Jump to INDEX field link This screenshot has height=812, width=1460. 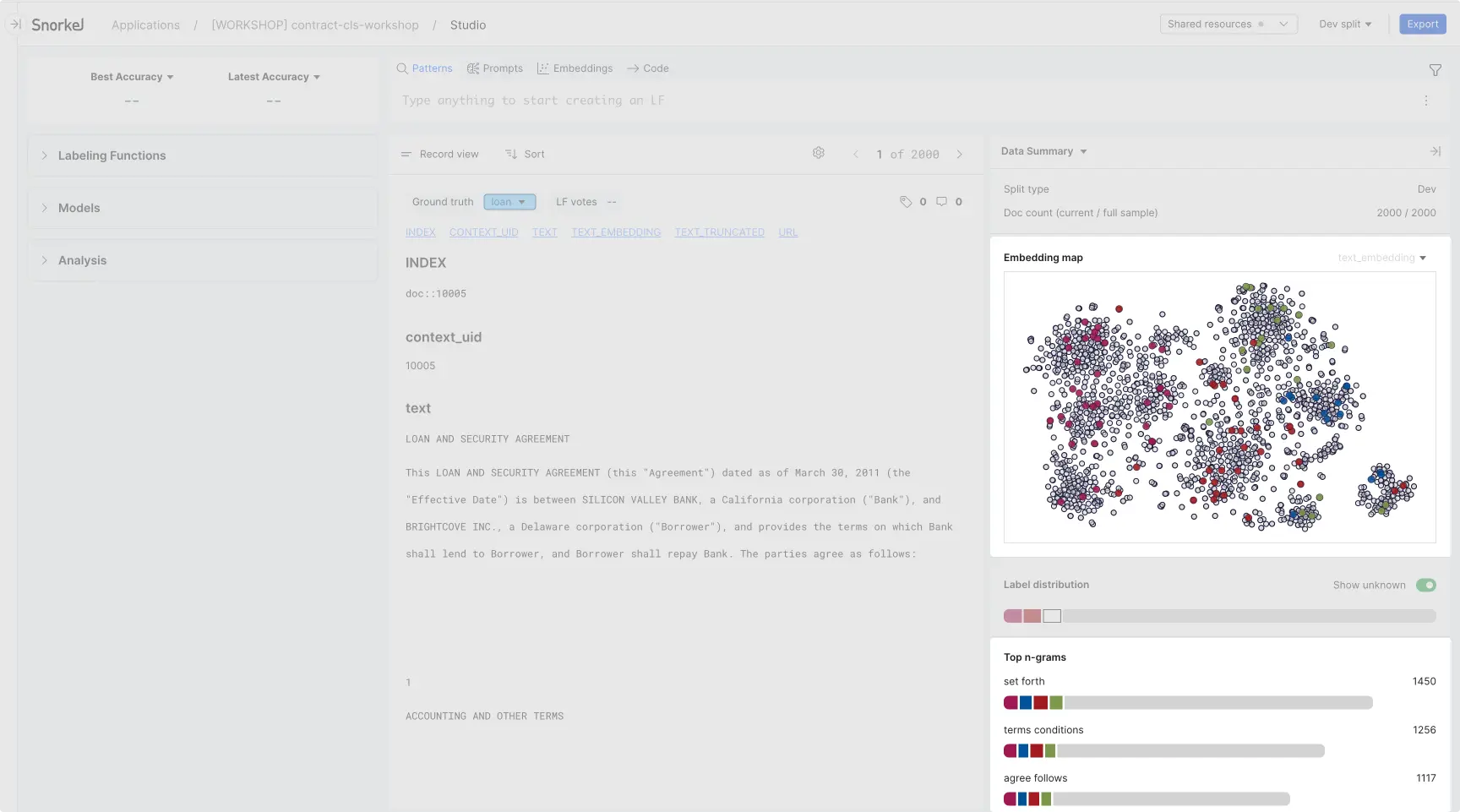tap(421, 232)
